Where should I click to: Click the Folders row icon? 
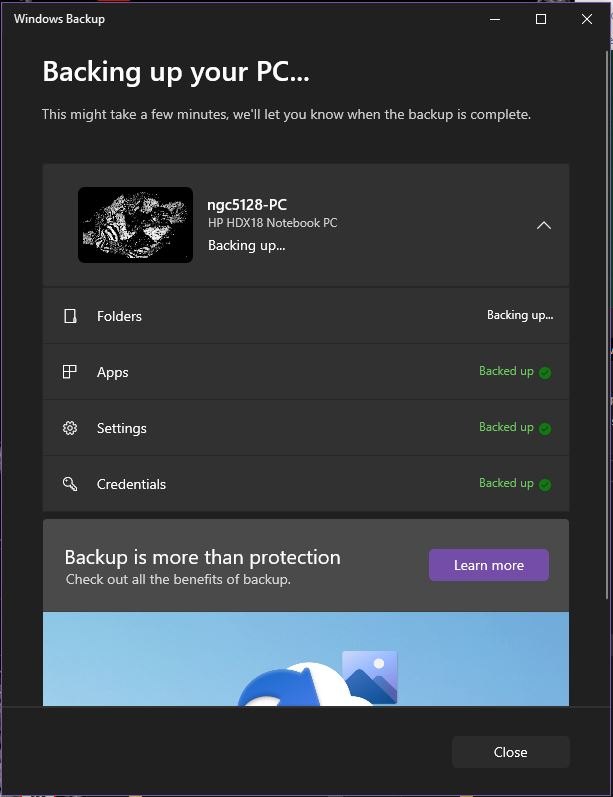tap(70, 316)
